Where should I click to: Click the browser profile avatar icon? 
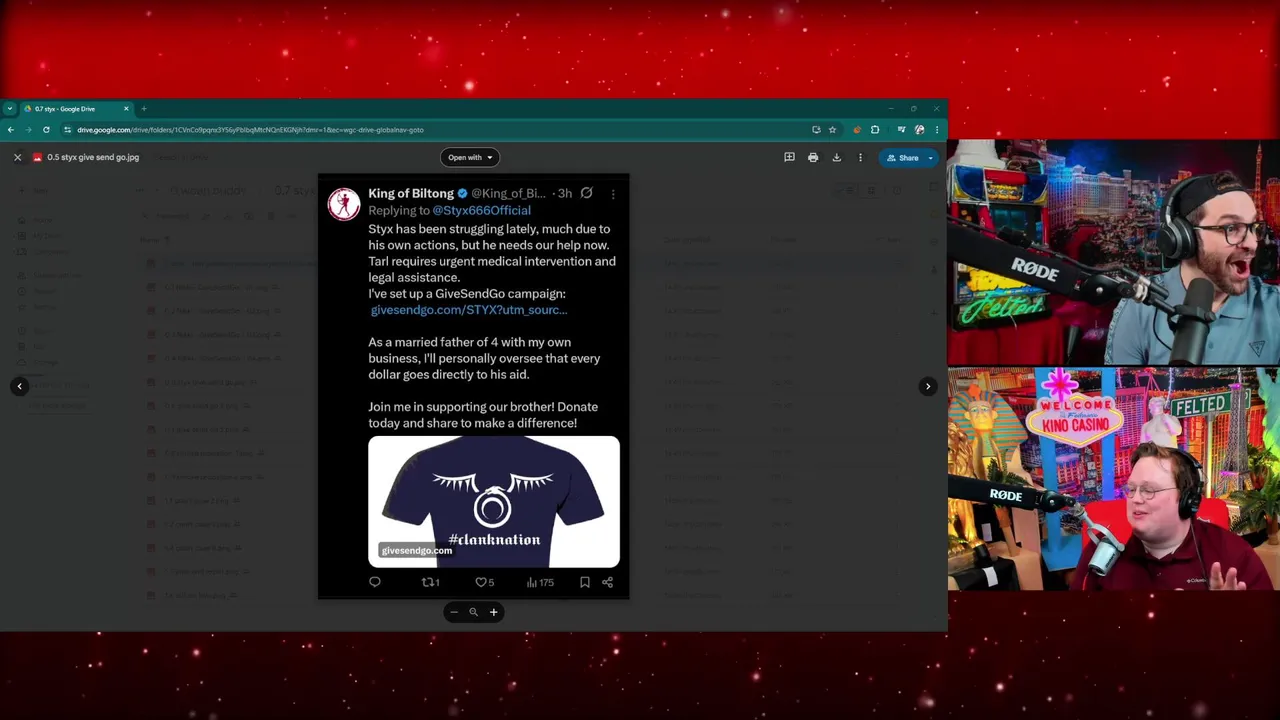(x=919, y=129)
